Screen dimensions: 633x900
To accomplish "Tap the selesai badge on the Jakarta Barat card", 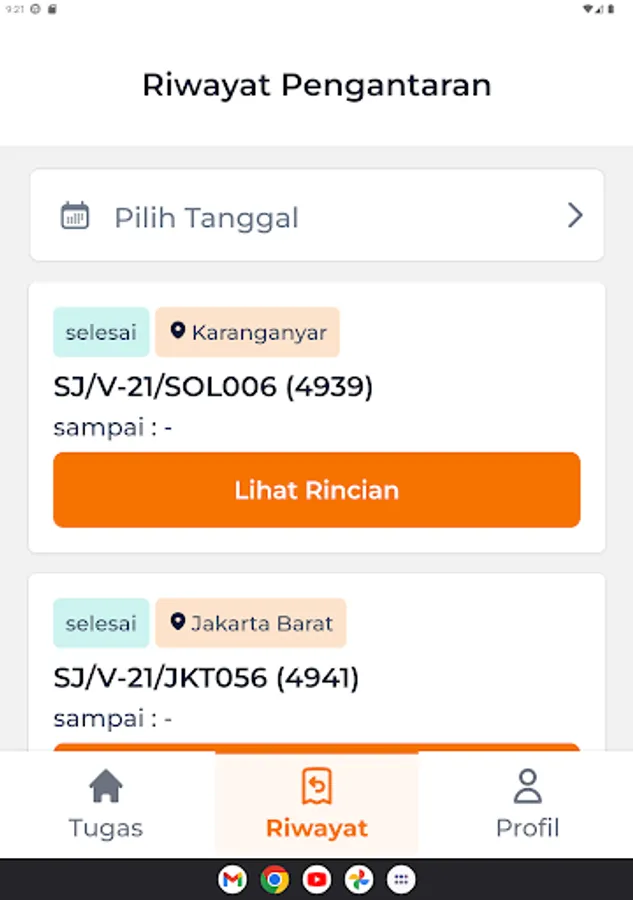I will pos(101,623).
